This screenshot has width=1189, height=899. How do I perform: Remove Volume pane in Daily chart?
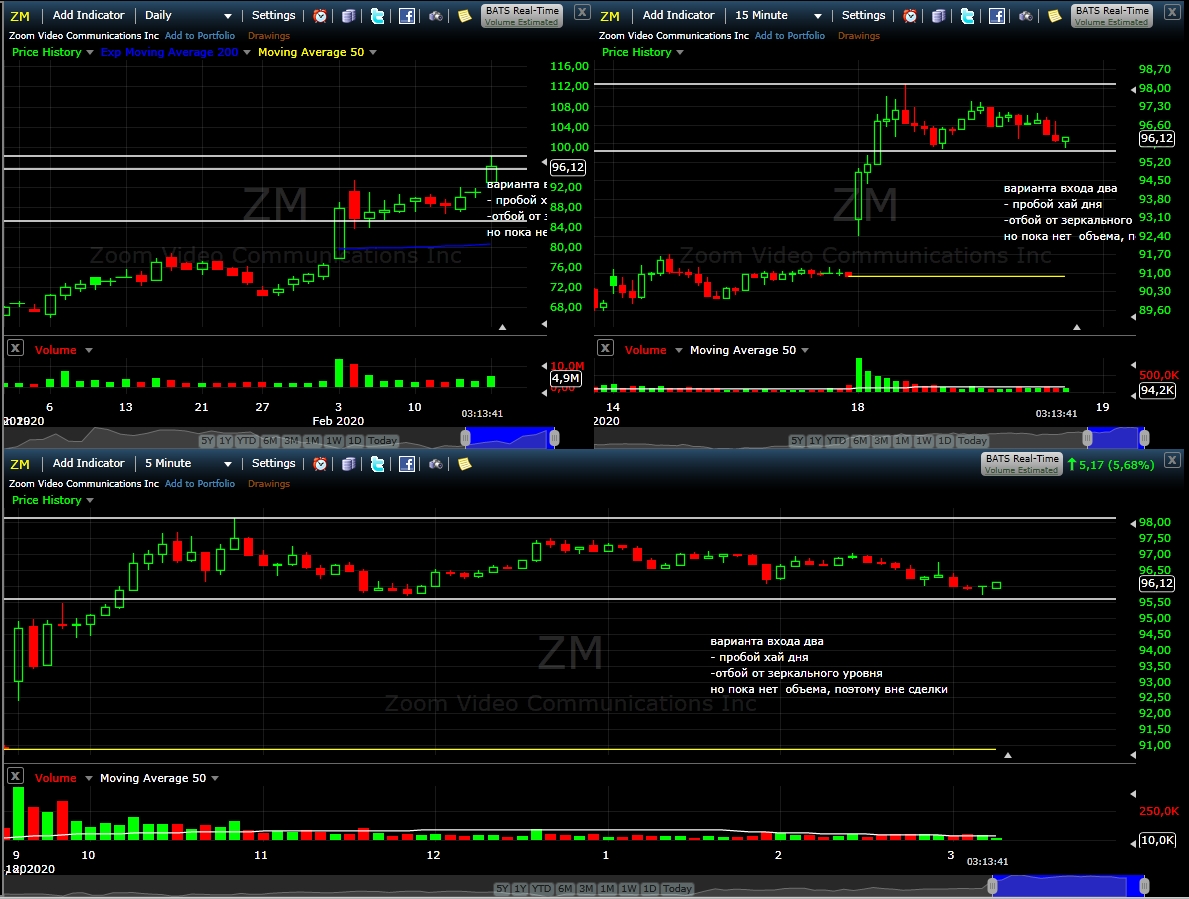15,348
